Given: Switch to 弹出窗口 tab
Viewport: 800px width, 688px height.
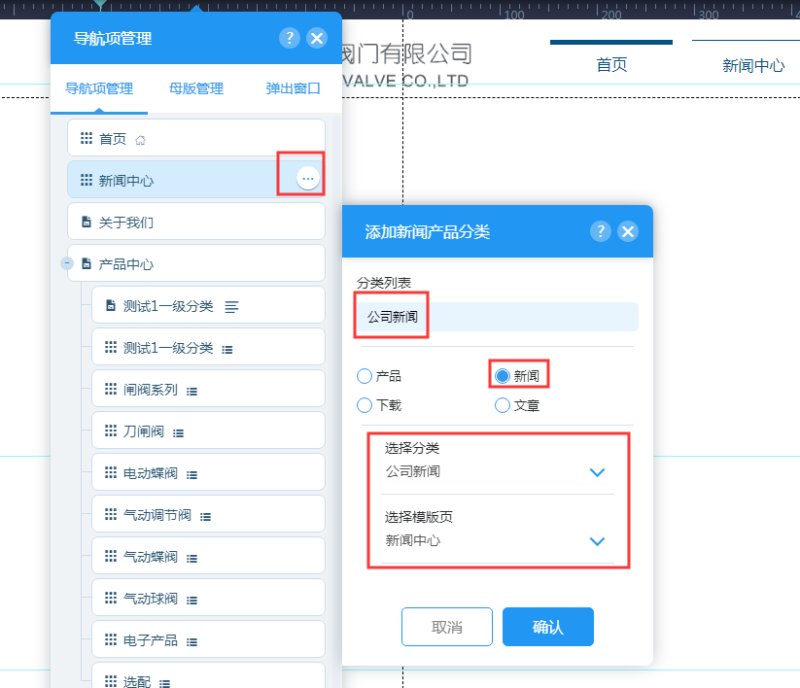Looking at the screenshot, I should click(293, 89).
